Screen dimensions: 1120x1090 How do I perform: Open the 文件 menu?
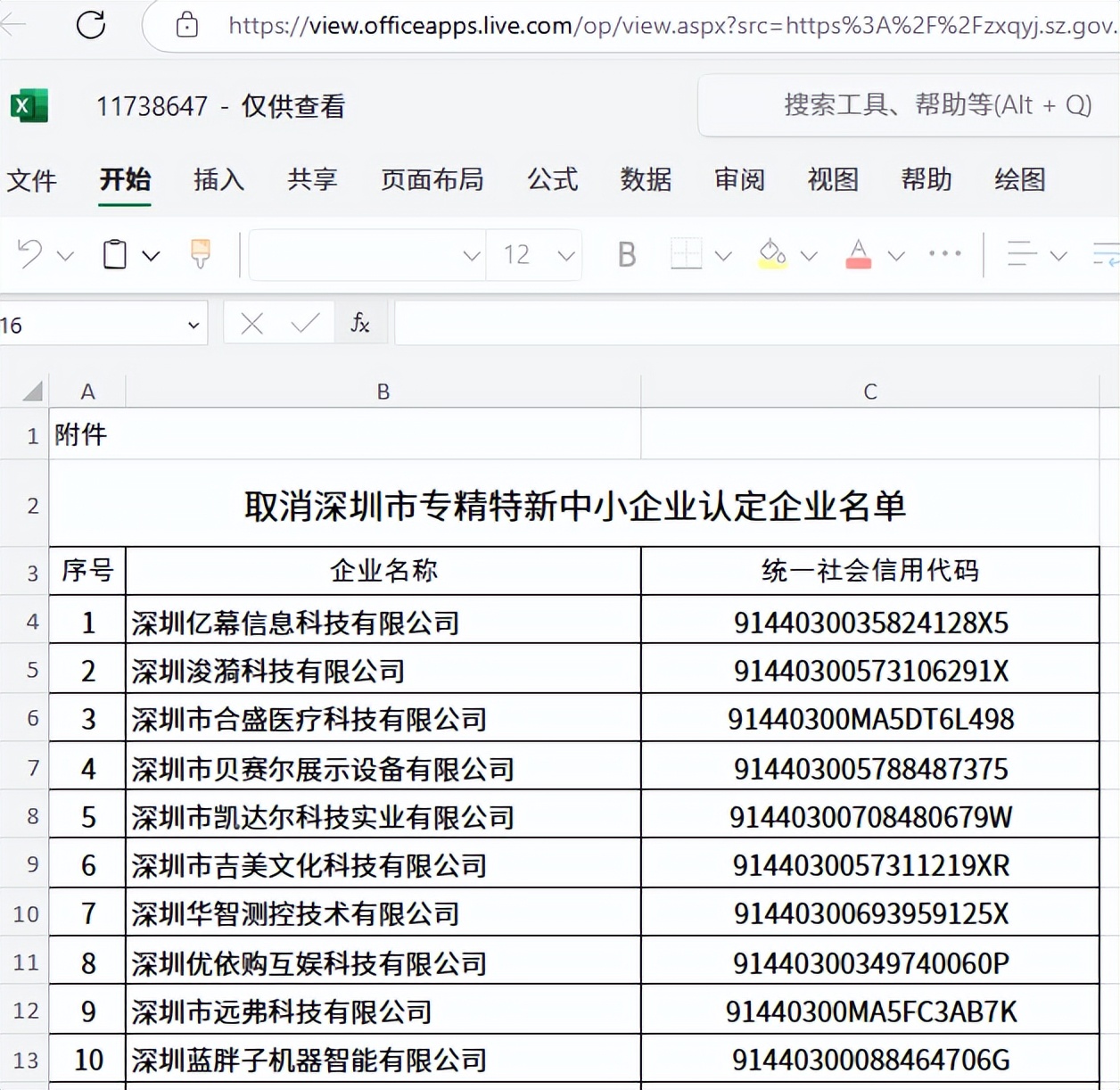tap(31, 180)
